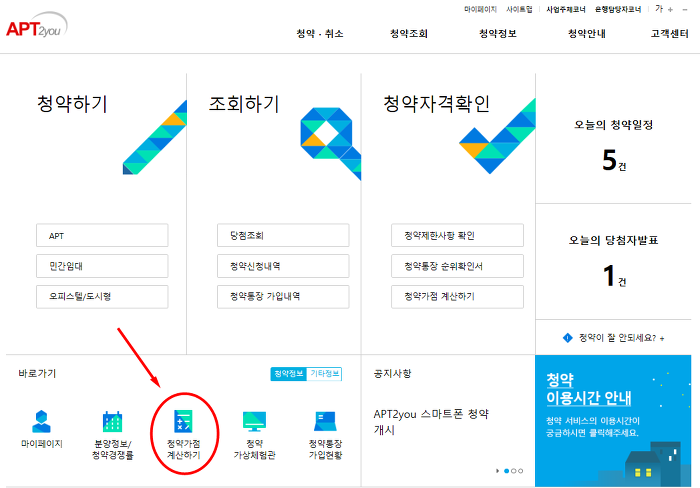Open 분양정보/청약경쟁률 calendar icon
Viewport: 700px width, 488px height.
click(x=112, y=421)
